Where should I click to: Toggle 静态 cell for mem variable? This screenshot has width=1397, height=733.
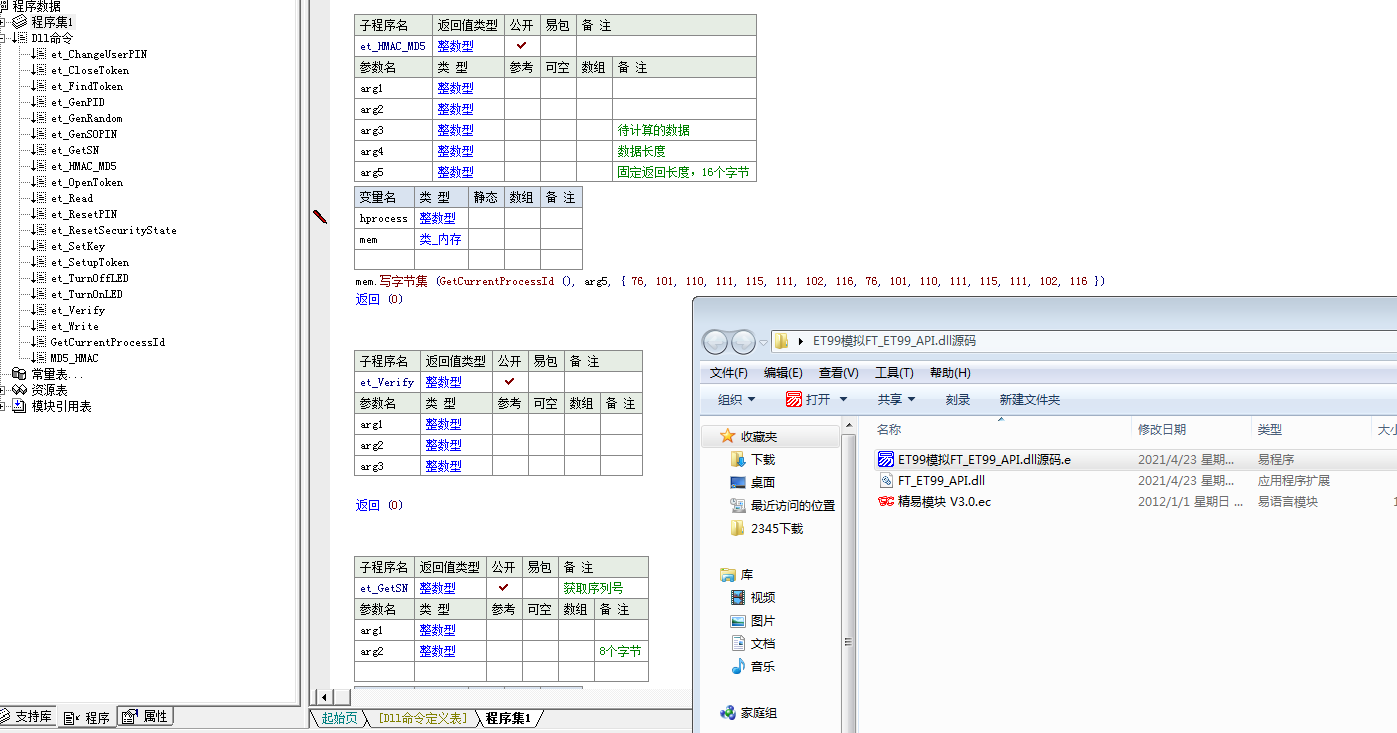(486, 239)
